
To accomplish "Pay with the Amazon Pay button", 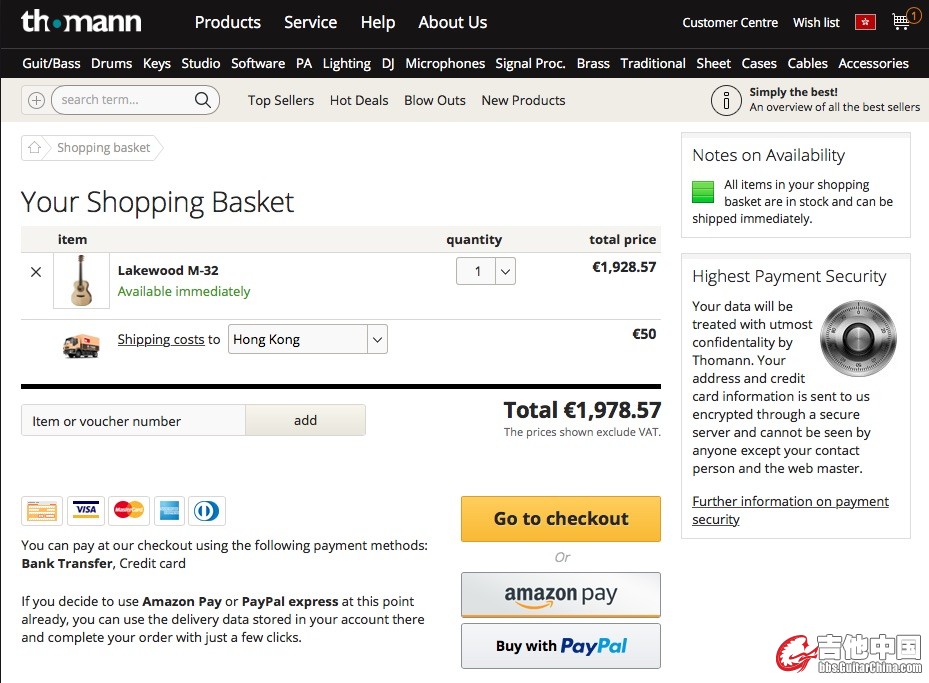I will coord(561,595).
